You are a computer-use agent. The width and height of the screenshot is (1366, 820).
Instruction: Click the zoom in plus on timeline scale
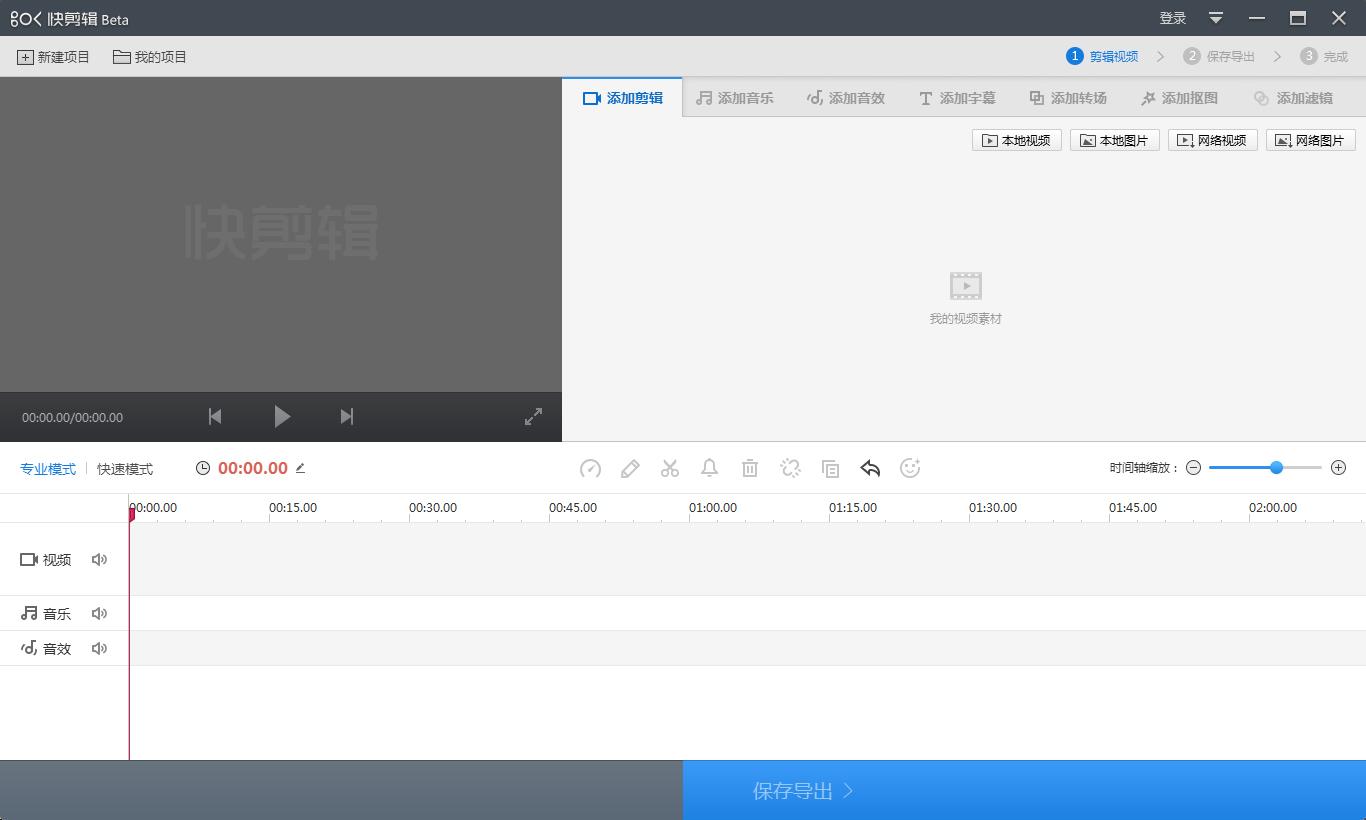pyautogui.click(x=1338, y=467)
